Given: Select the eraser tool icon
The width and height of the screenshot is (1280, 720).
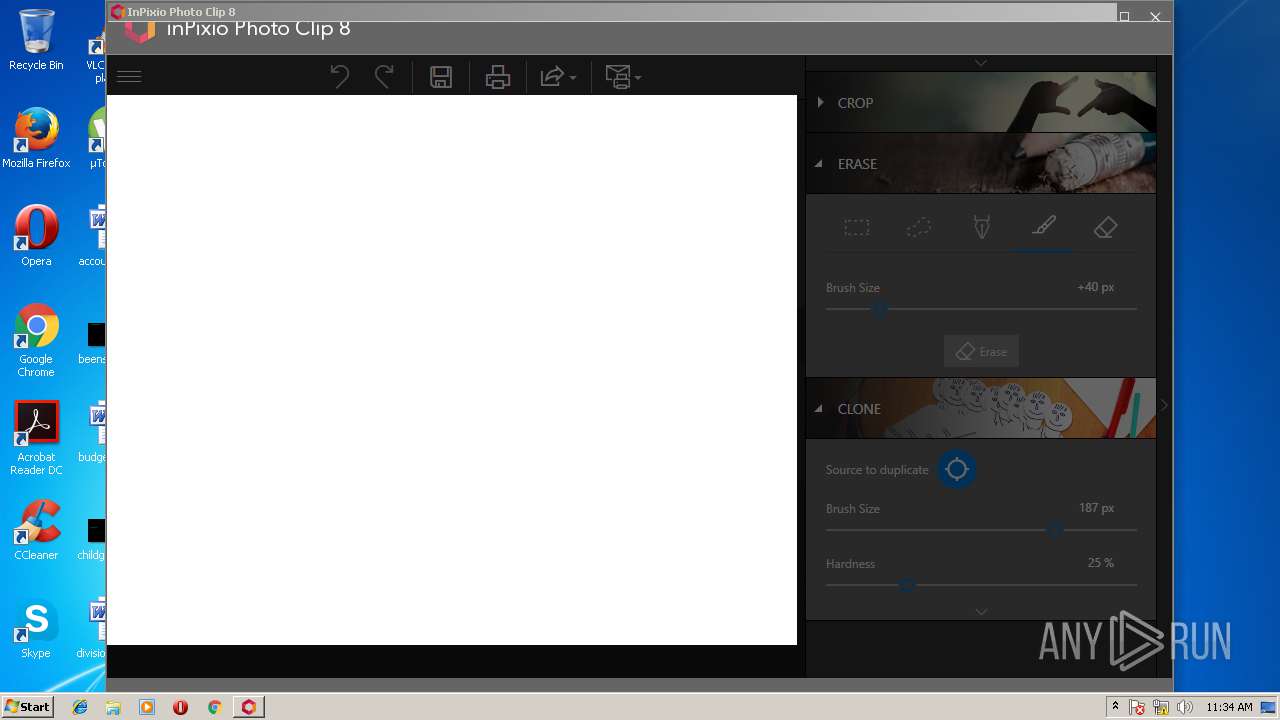Looking at the screenshot, I should pos(1105,228).
